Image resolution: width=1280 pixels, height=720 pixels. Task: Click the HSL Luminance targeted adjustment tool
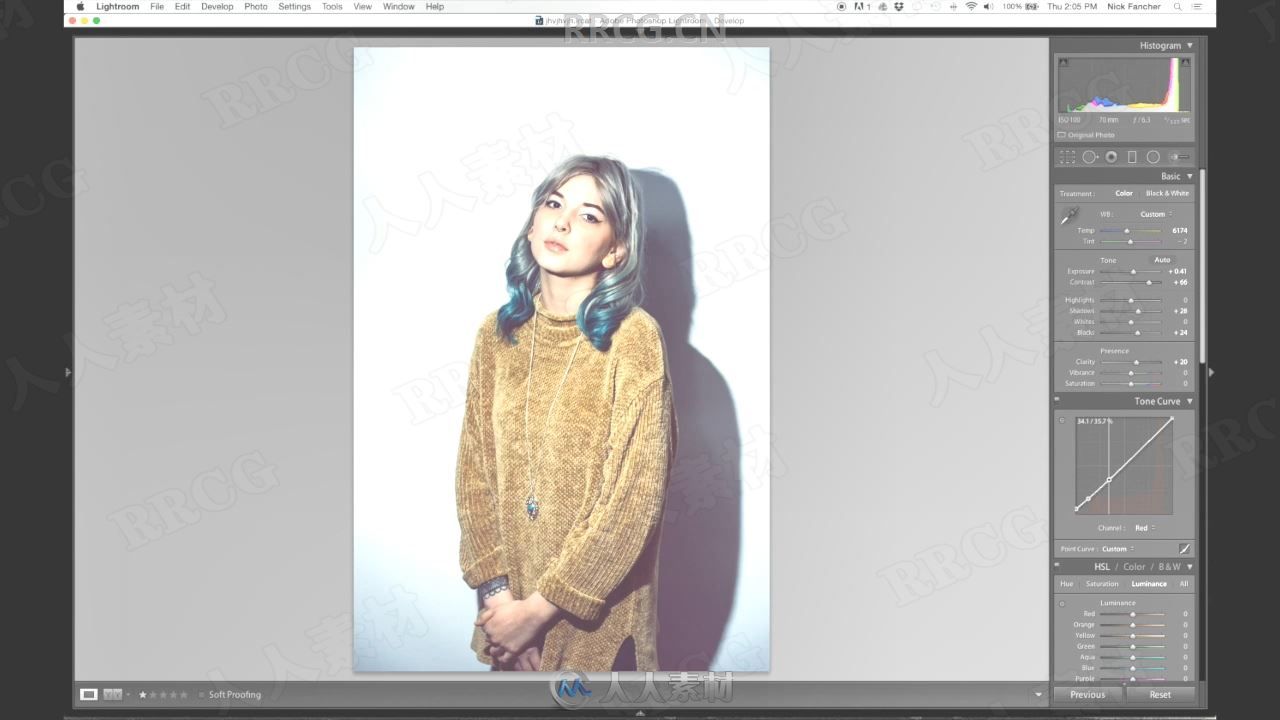pyautogui.click(x=1062, y=604)
